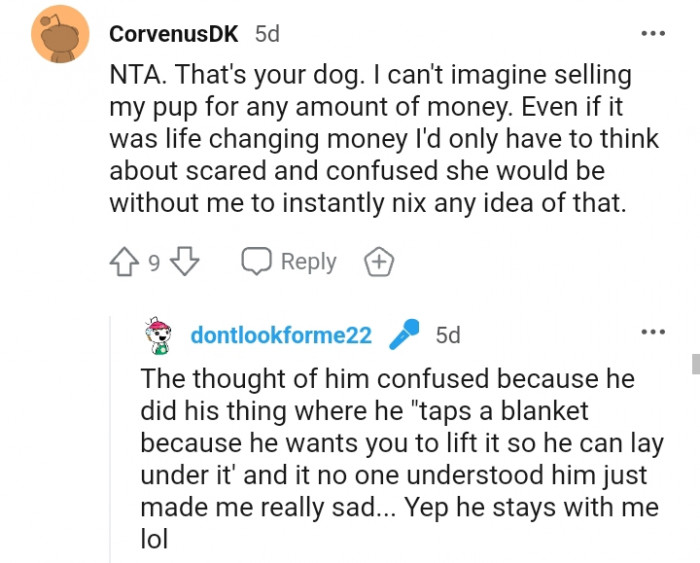Click the gray scrollbar thumb on right edge
Image resolution: width=700 pixels, height=563 pixels.
694,361
